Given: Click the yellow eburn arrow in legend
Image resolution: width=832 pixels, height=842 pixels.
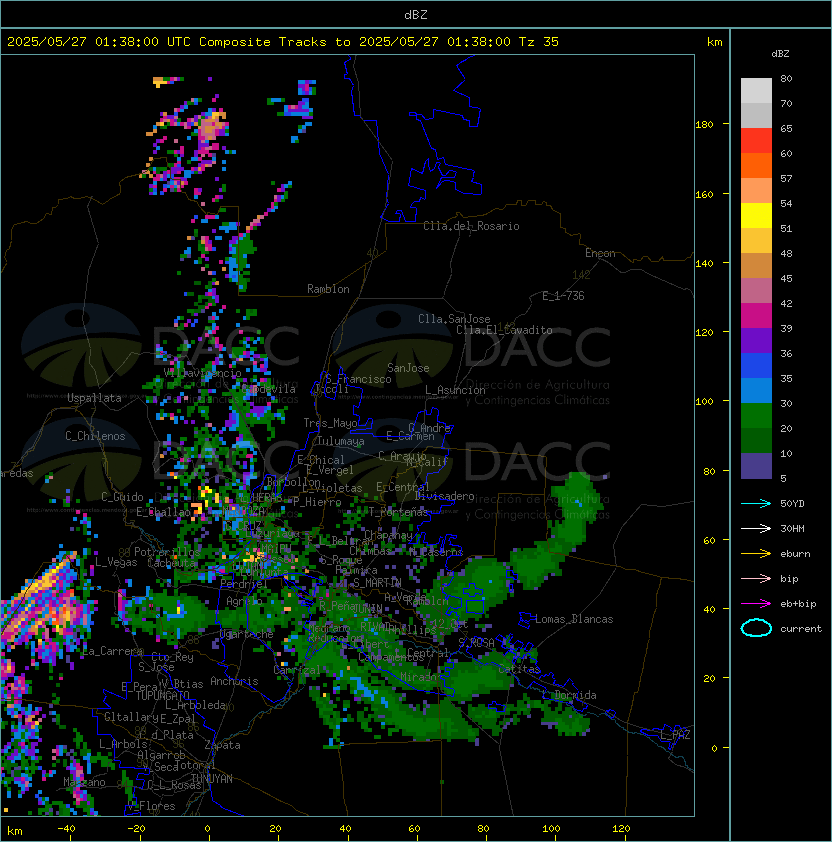Looking at the screenshot, I should [756, 554].
